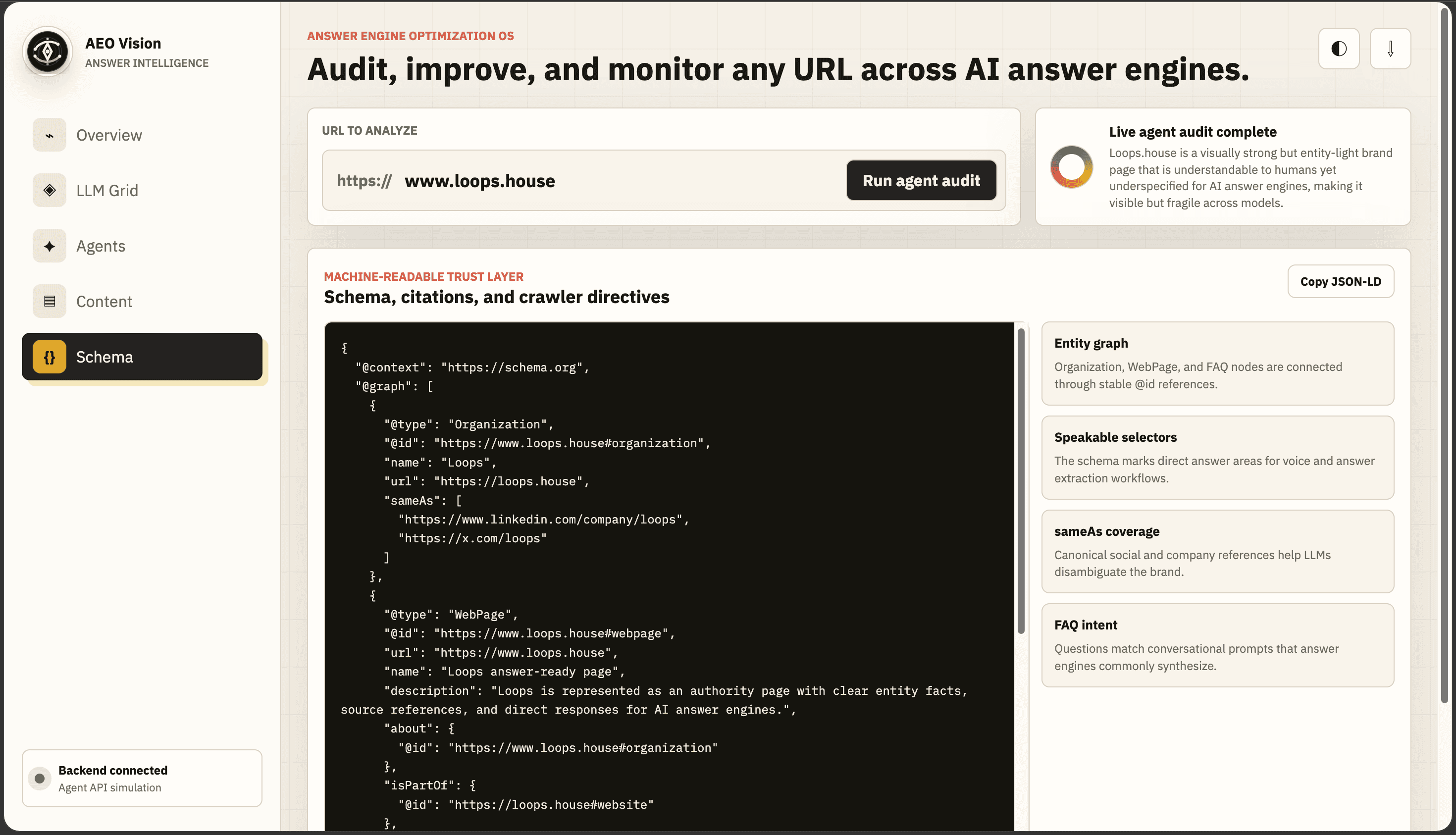Click the Schema curly braces icon
The height and width of the screenshot is (835, 1456).
[x=50, y=357]
